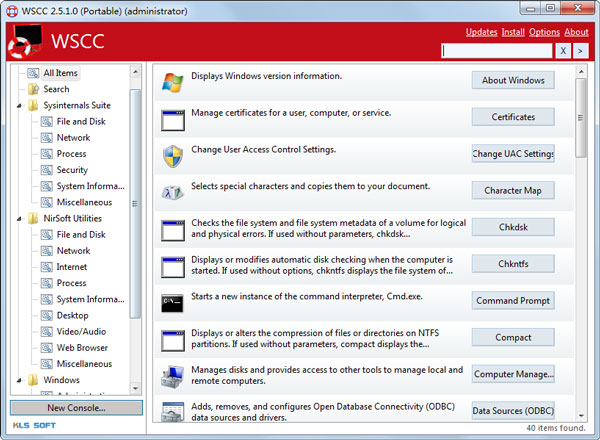Select Process under NirSoft Utilities

pyautogui.click(x=72, y=283)
